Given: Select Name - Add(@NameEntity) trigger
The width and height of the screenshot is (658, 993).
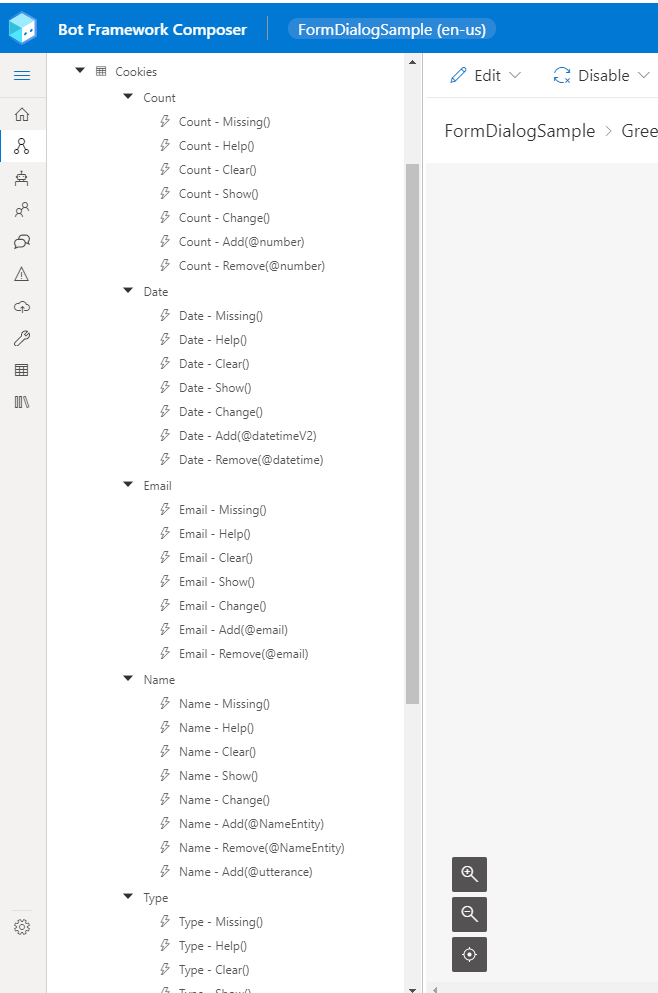Looking at the screenshot, I should click(x=251, y=824).
